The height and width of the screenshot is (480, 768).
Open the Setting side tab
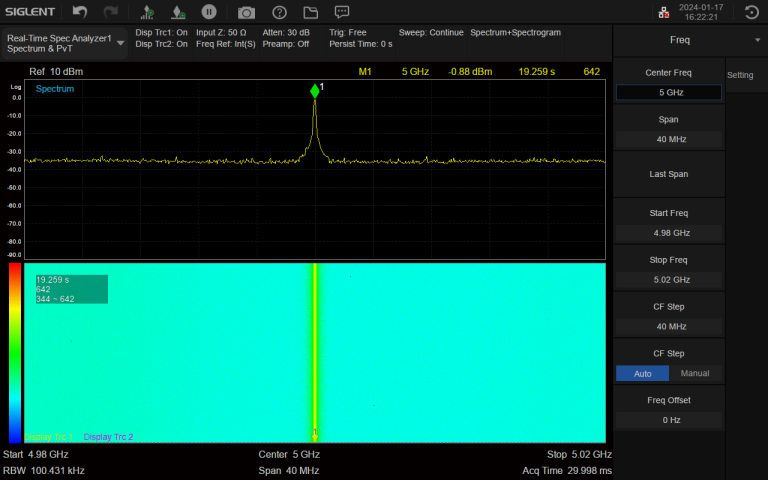(740, 75)
